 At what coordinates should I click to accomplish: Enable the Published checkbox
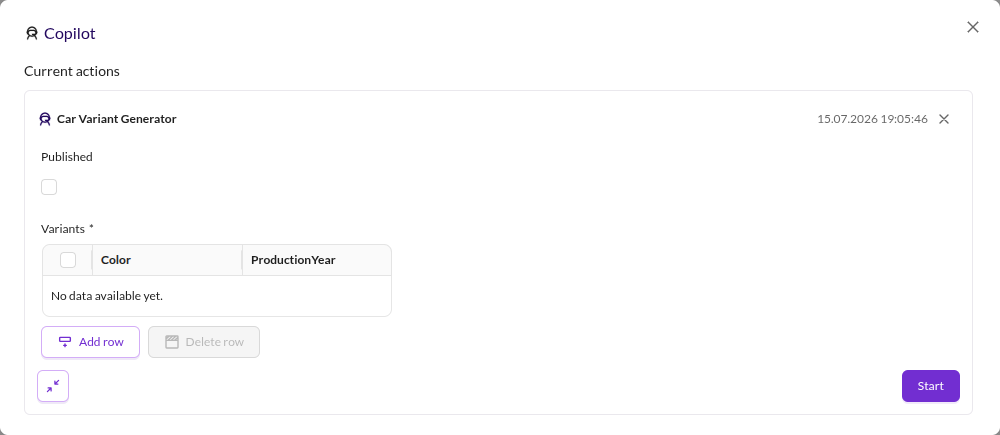tap(49, 187)
